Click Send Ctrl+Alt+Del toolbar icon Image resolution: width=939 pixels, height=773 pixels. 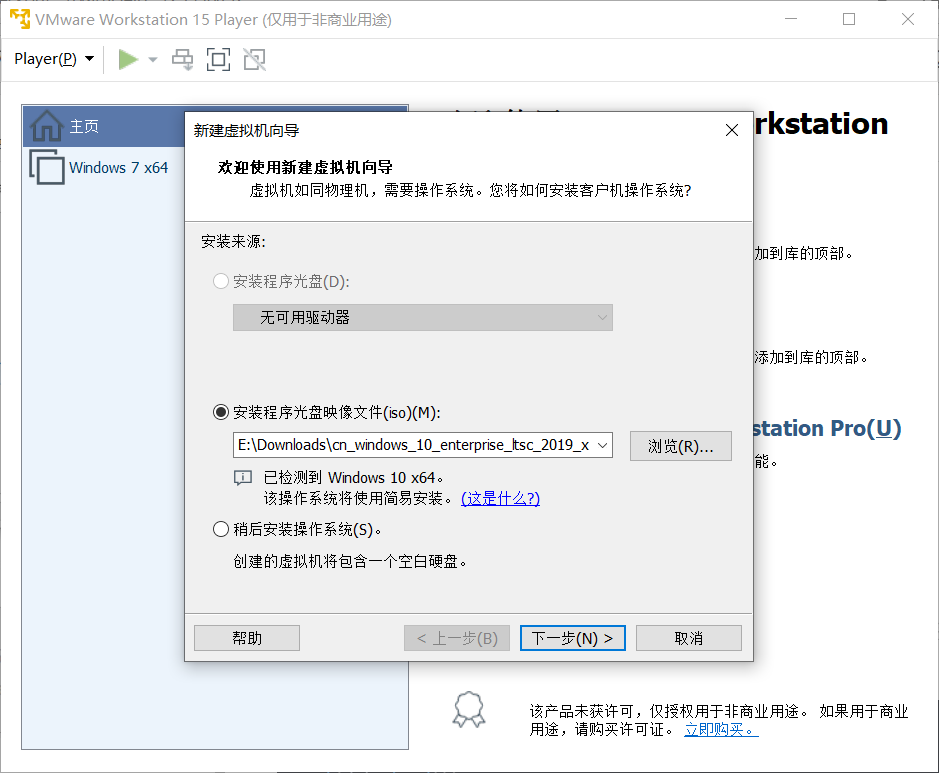183,59
